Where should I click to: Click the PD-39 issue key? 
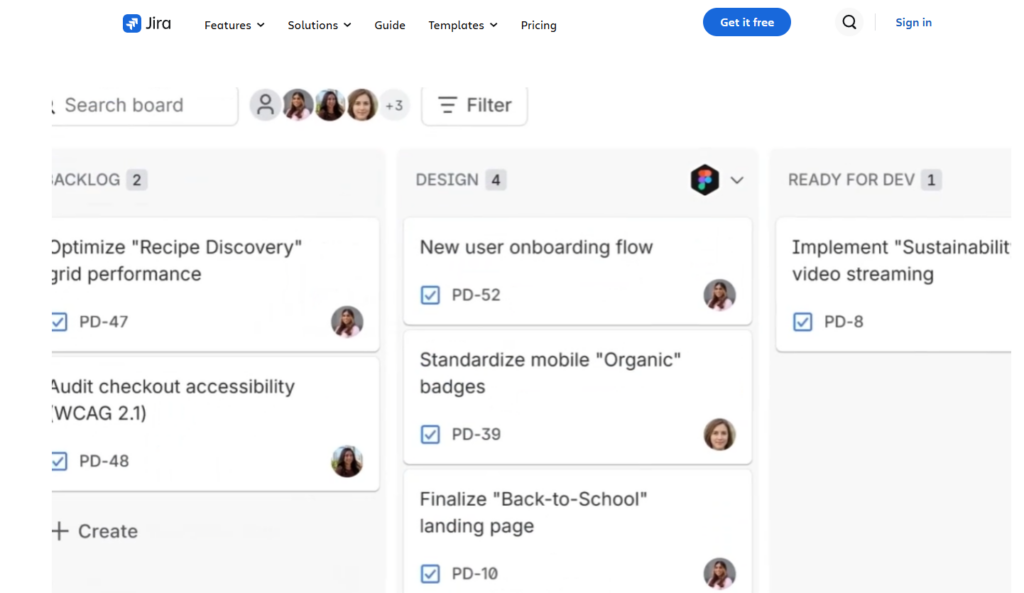click(x=476, y=434)
